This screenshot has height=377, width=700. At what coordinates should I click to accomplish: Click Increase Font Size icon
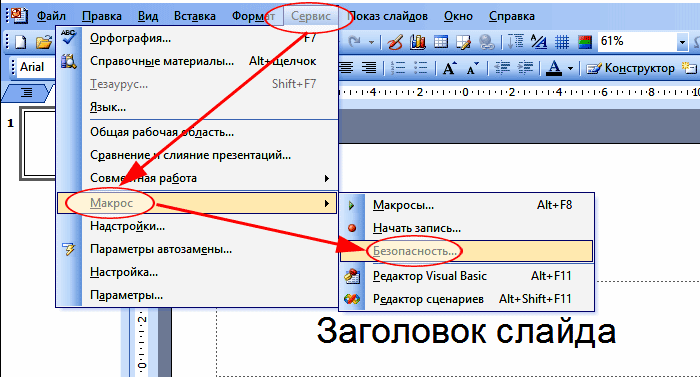click(450, 68)
